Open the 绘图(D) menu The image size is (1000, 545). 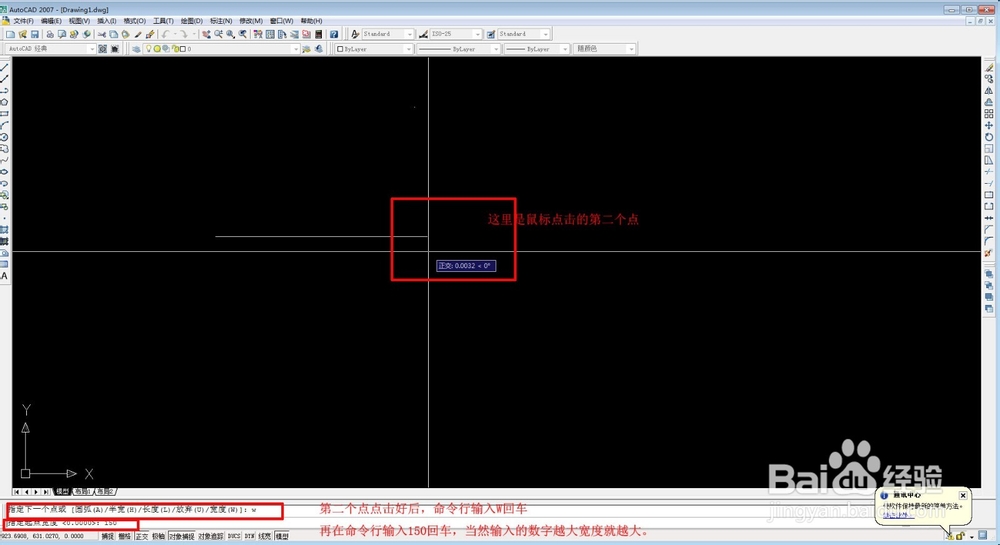(x=191, y=20)
